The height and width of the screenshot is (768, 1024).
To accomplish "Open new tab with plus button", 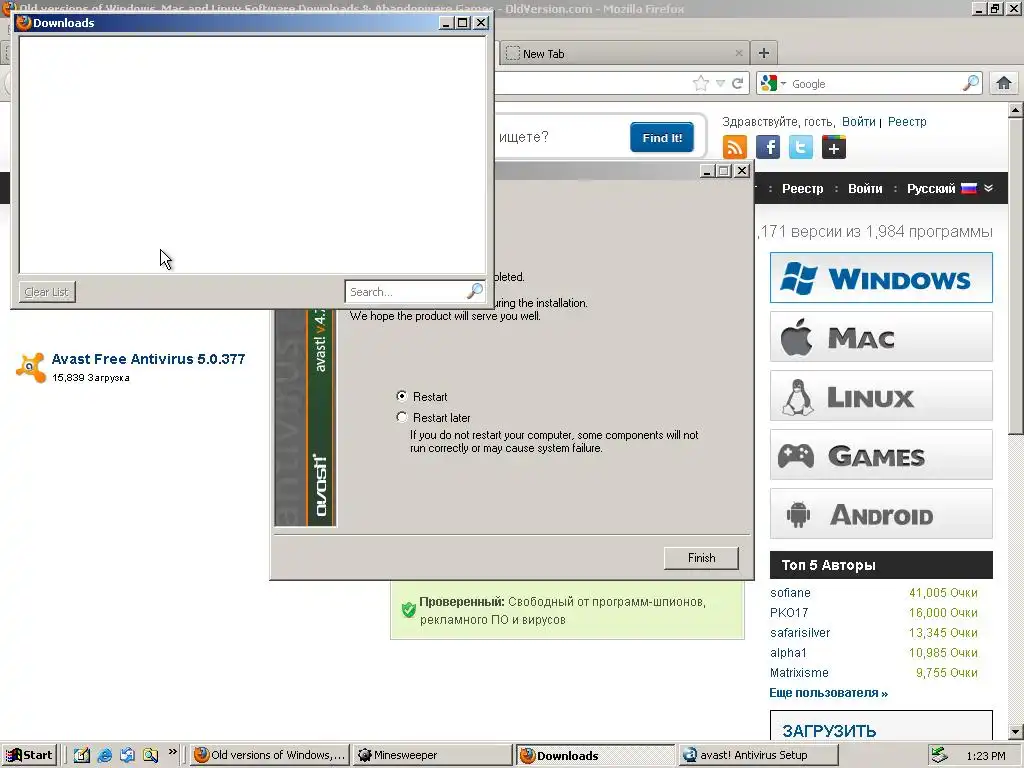I will point(763,53).
